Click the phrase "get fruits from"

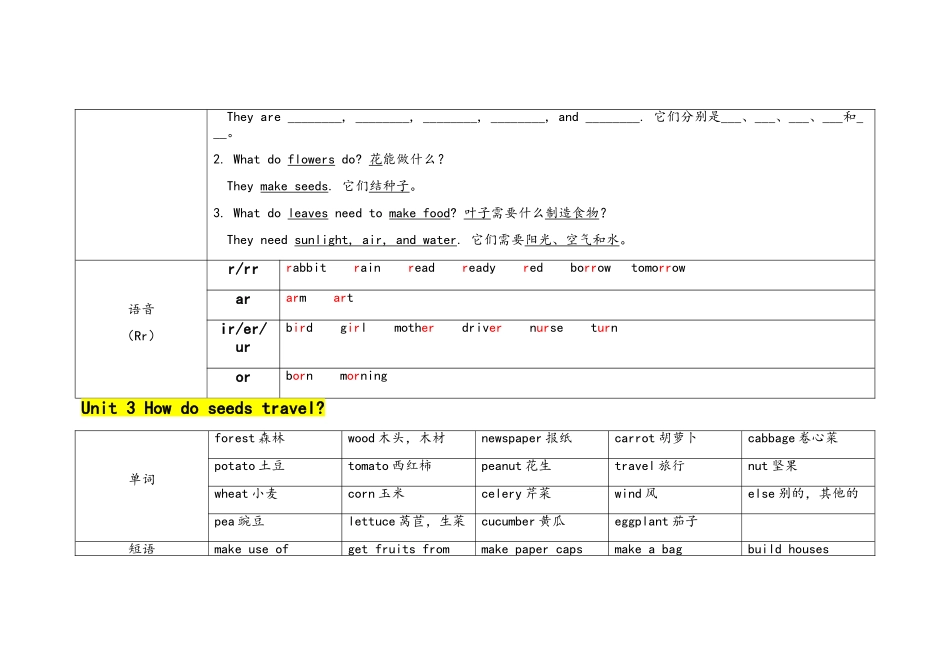click(399, 549)
